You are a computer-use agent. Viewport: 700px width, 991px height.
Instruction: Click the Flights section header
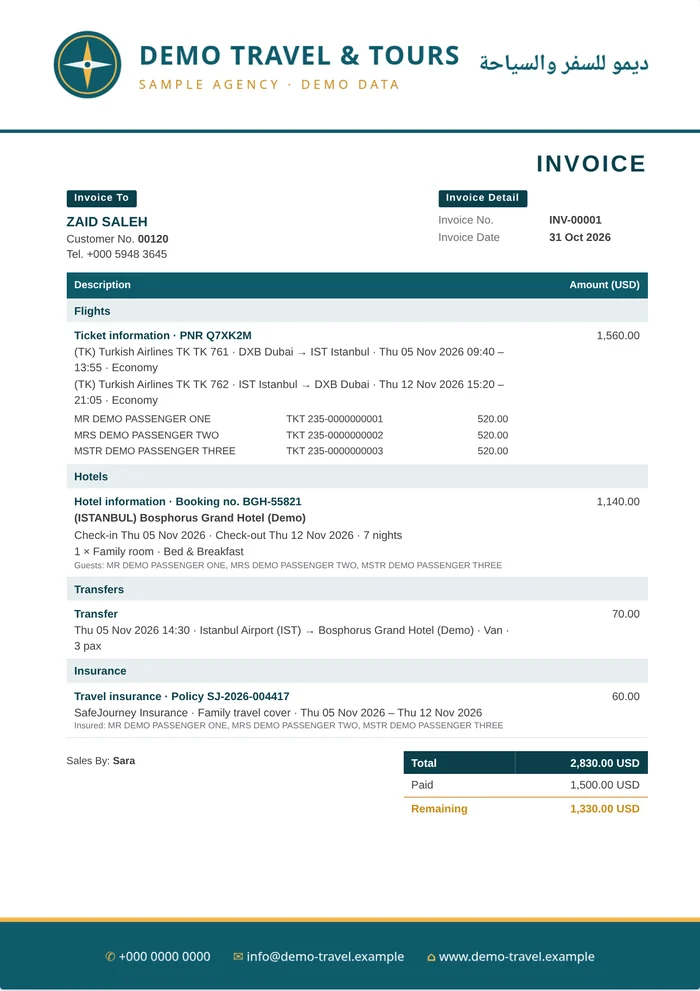click(x=357, y=311)
